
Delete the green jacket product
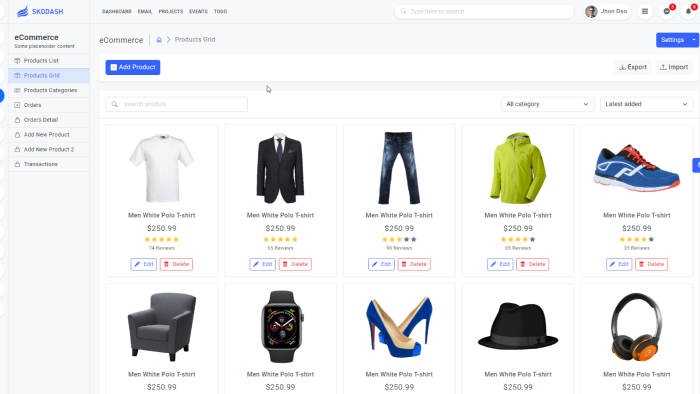coord(533,264)
